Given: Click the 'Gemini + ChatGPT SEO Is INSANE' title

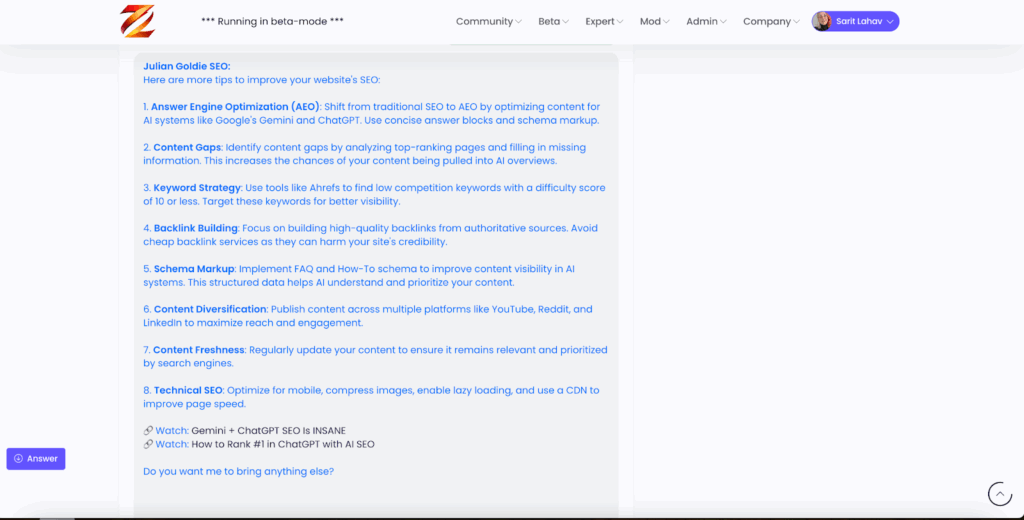Looking at the screenshot, I should point(268,430).
